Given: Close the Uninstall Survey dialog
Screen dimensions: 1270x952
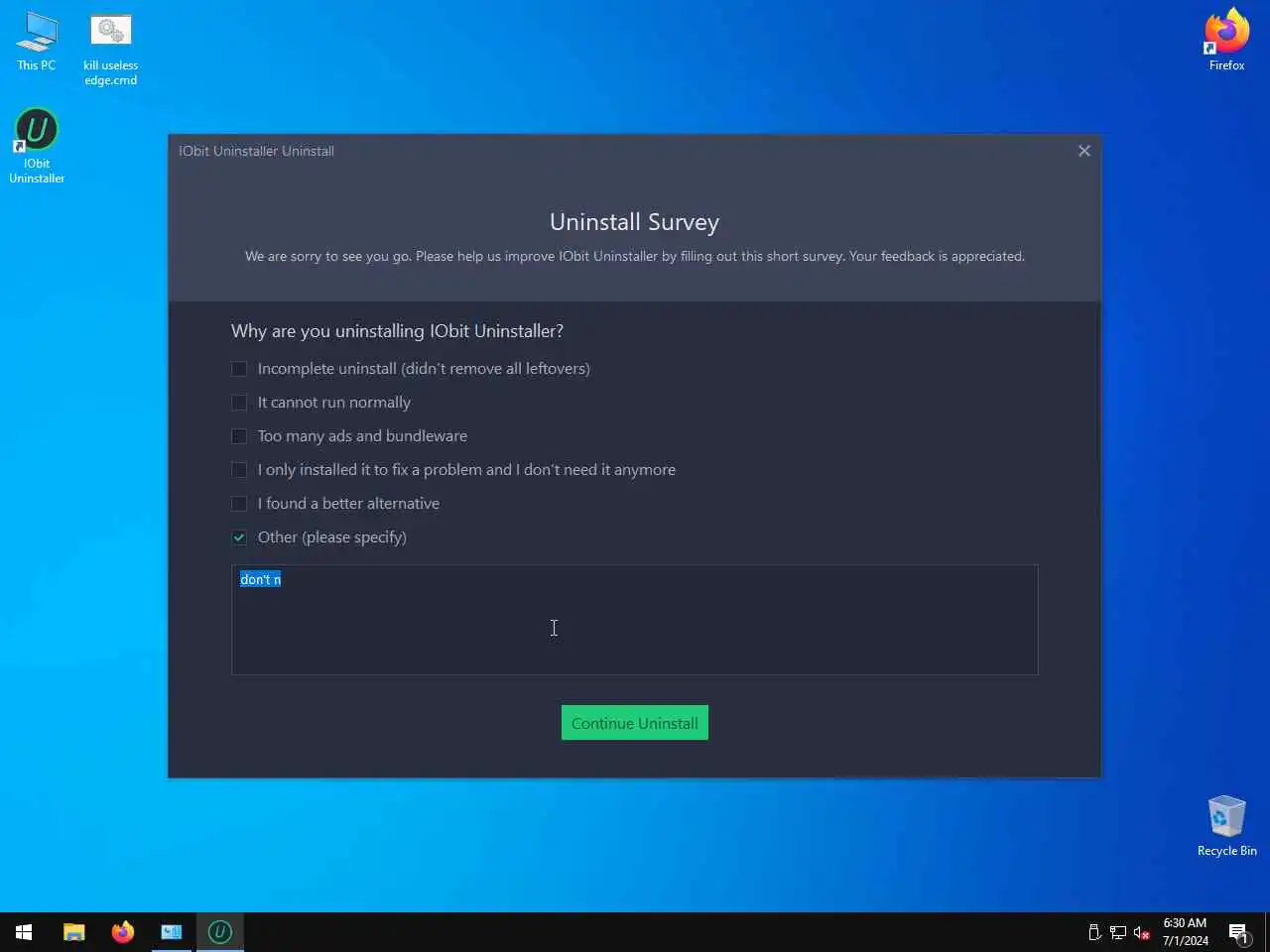Looking at the screenshot, I should point(1083,151).
